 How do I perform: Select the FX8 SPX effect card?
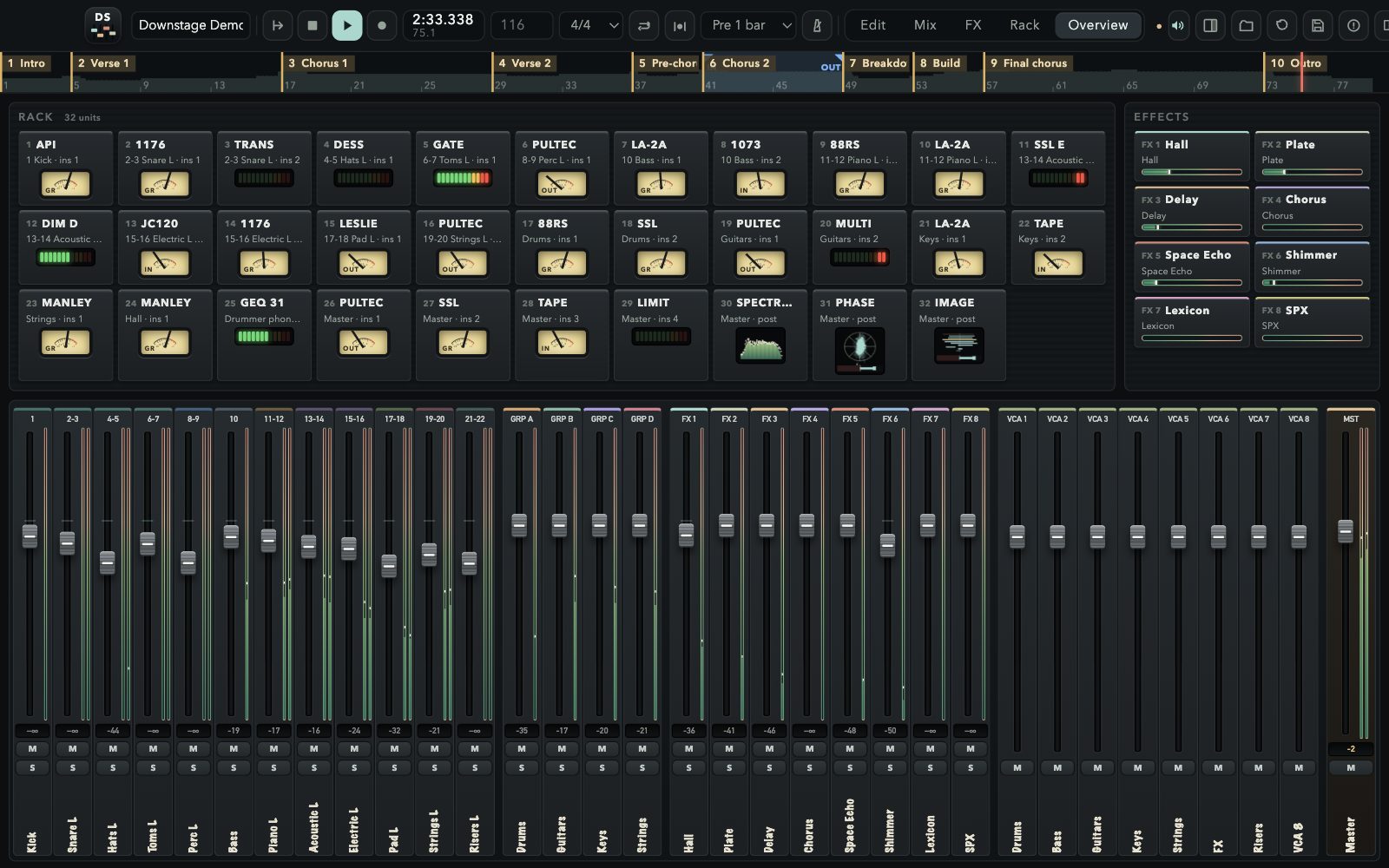click(x=1312, y=322)
